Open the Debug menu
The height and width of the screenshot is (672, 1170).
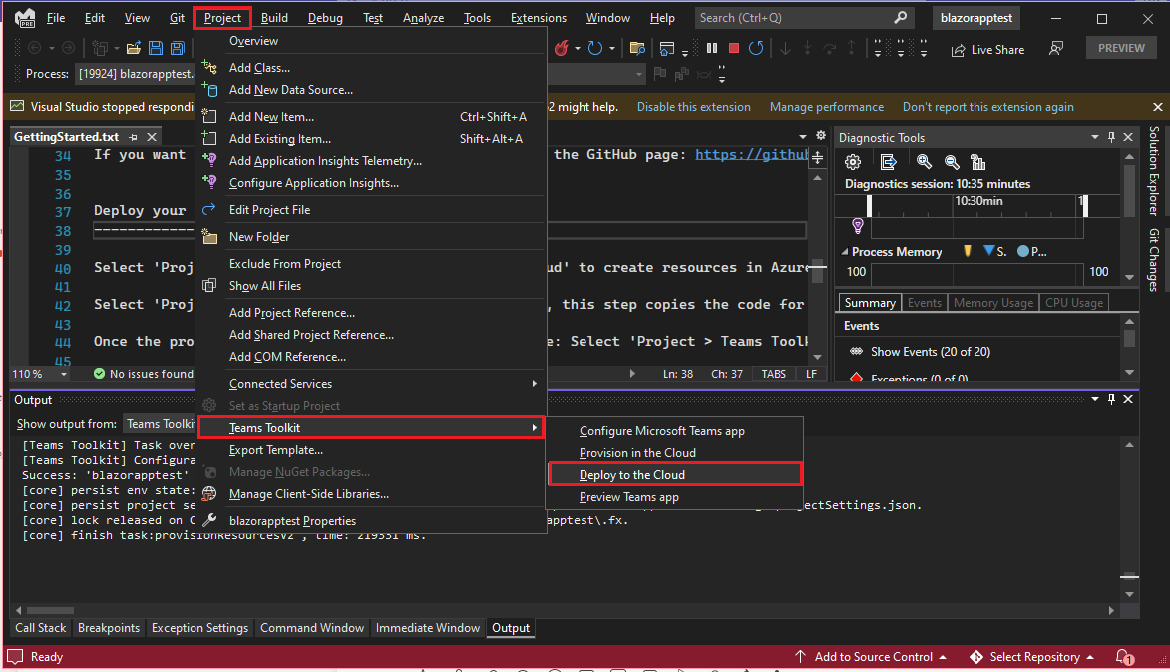325,18
